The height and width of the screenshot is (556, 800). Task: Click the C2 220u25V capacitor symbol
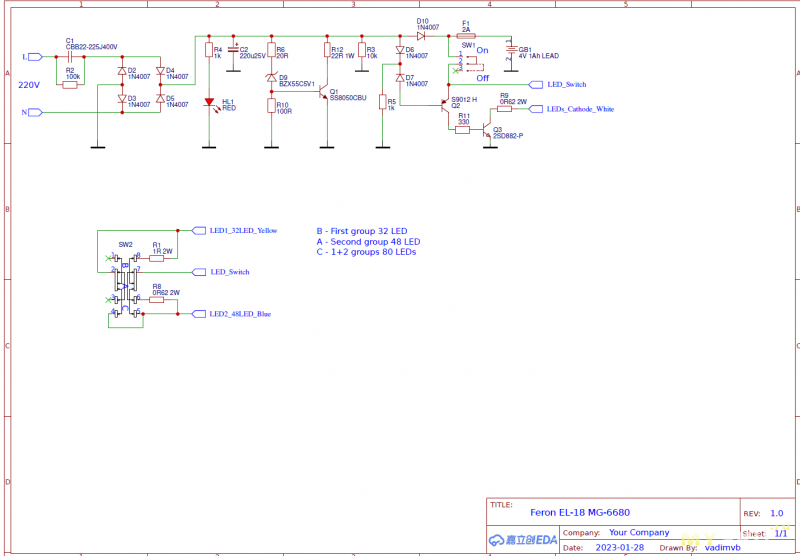point(234,49)
